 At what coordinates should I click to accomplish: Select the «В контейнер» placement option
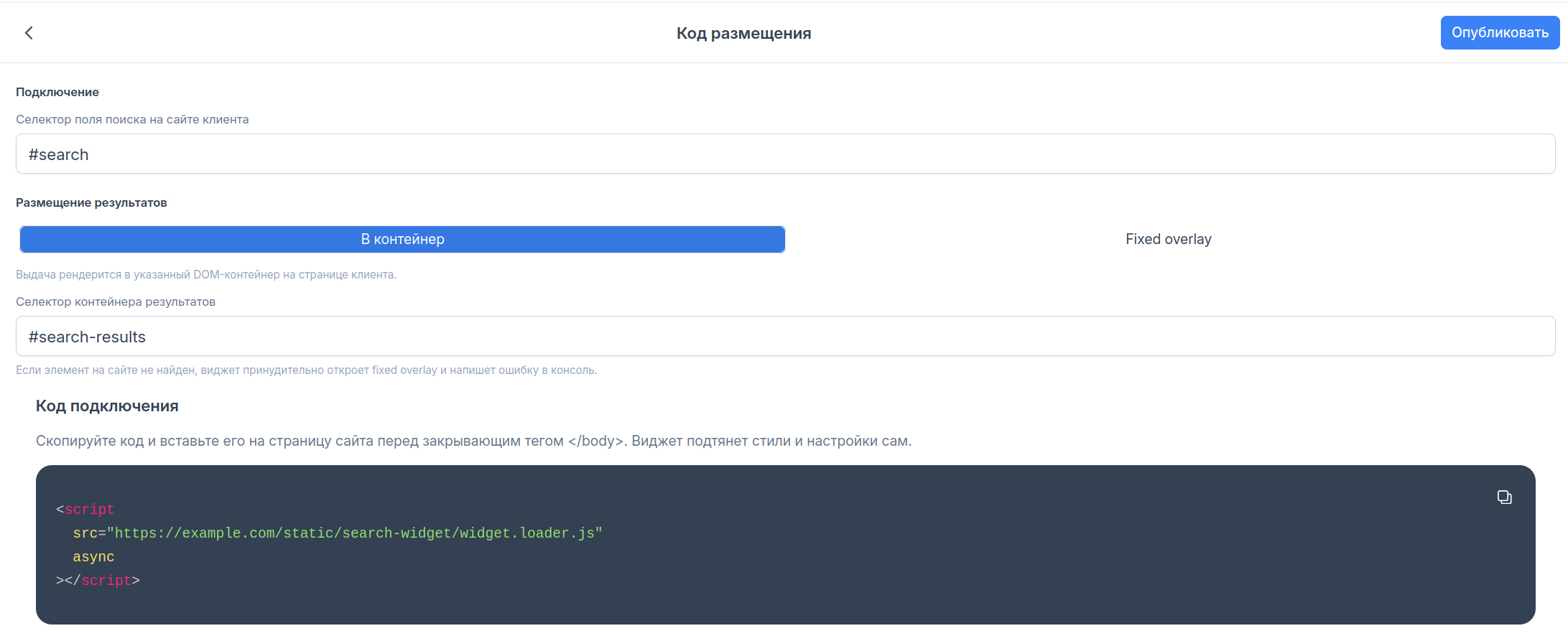[x=402, y=239]
